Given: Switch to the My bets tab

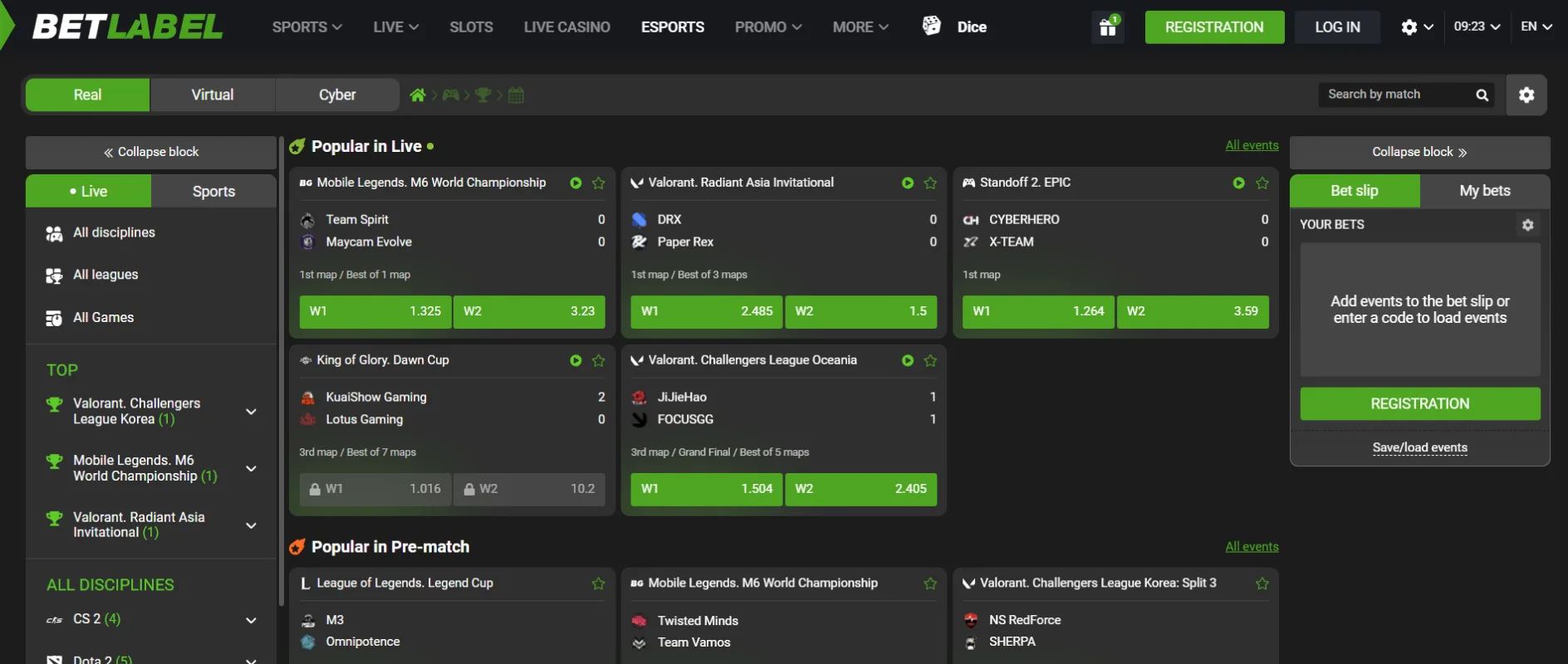Looking at the screenshot, I should (1485, 191).
